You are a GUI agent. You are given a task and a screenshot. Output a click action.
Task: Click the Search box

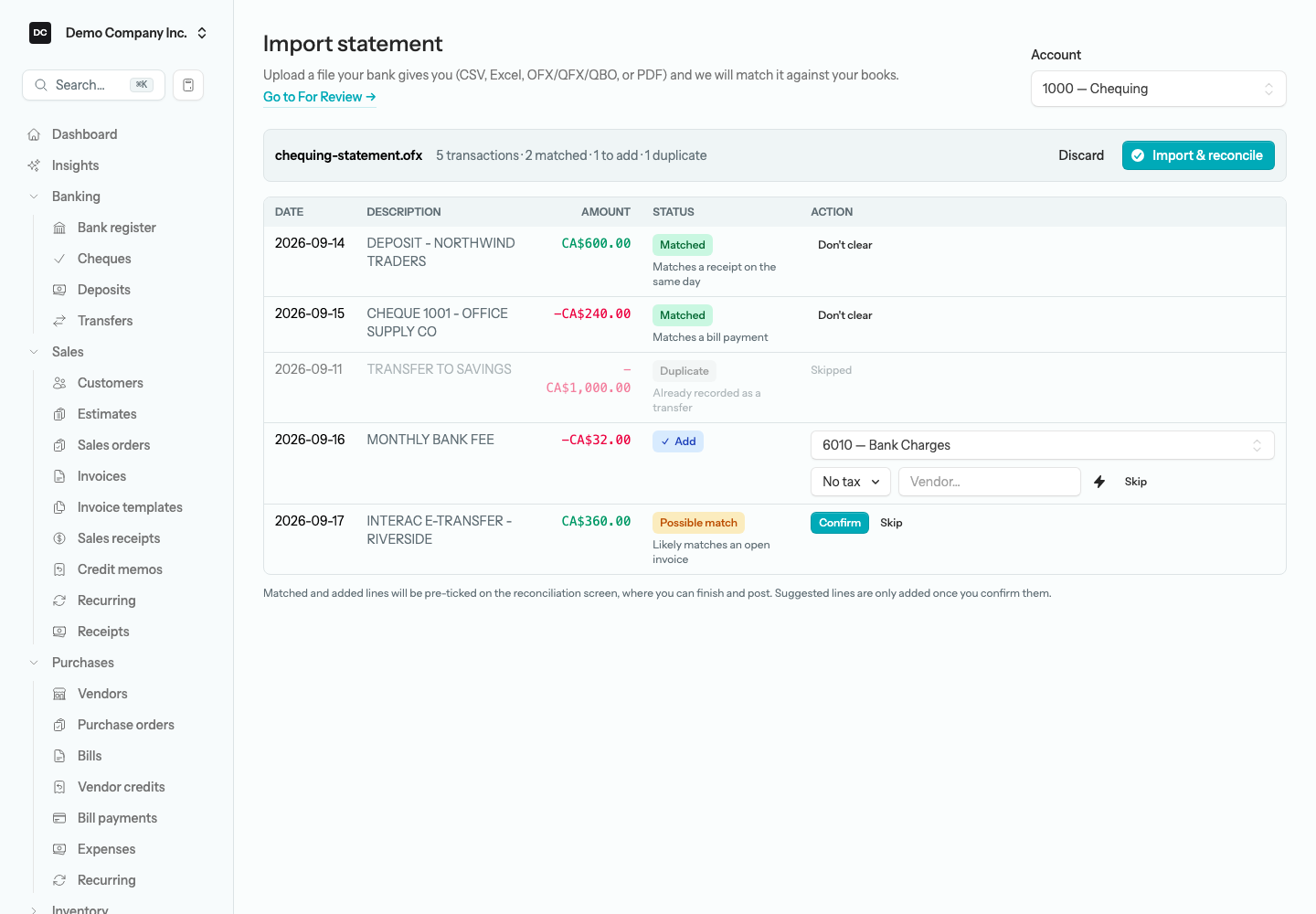[93, 85]
